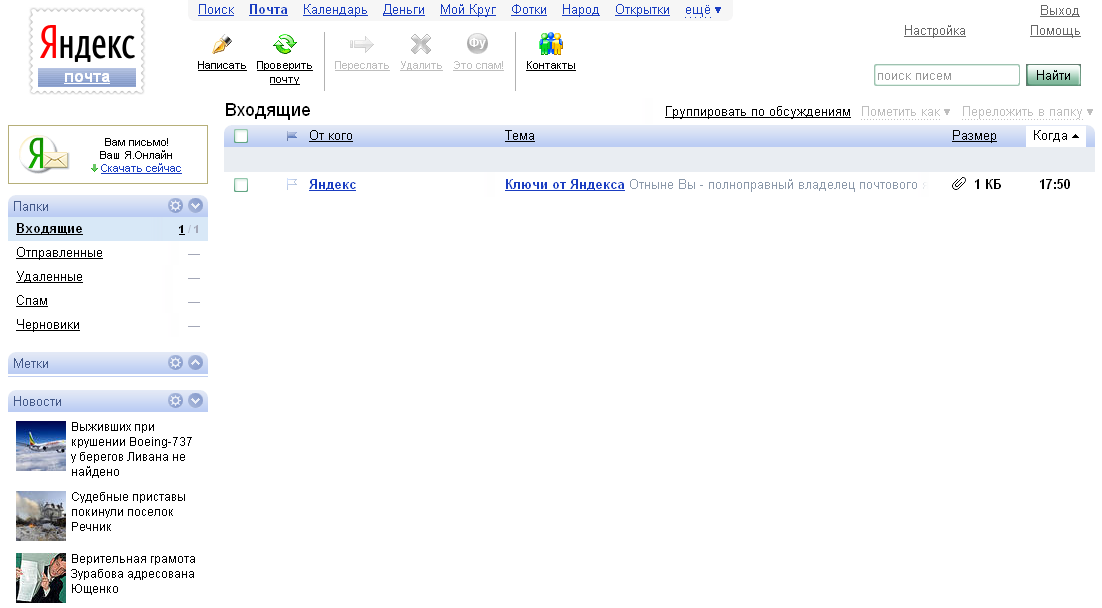Screen dimensions: 1102x608
Task: Open Переложить в папку dropdown
Action: 1027,112
